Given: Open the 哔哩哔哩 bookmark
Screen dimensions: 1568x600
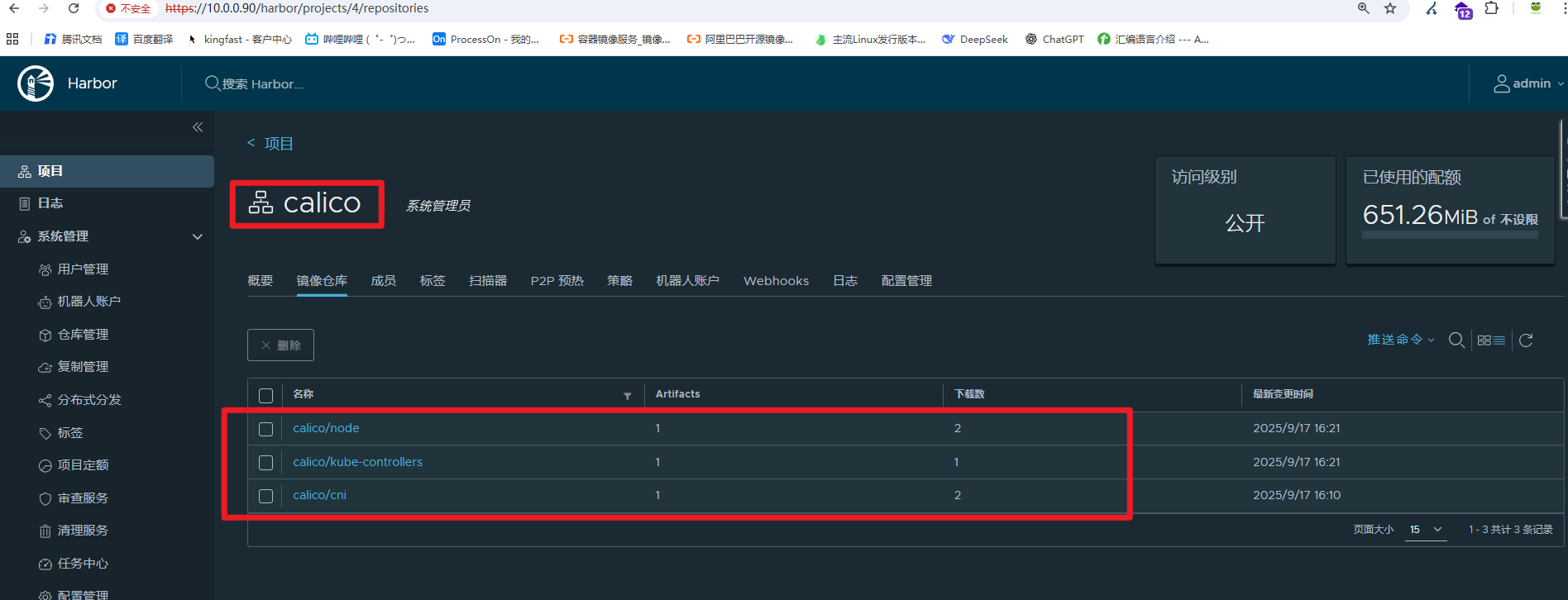Looking at the screenshot, I should click(x=361, y=39).
